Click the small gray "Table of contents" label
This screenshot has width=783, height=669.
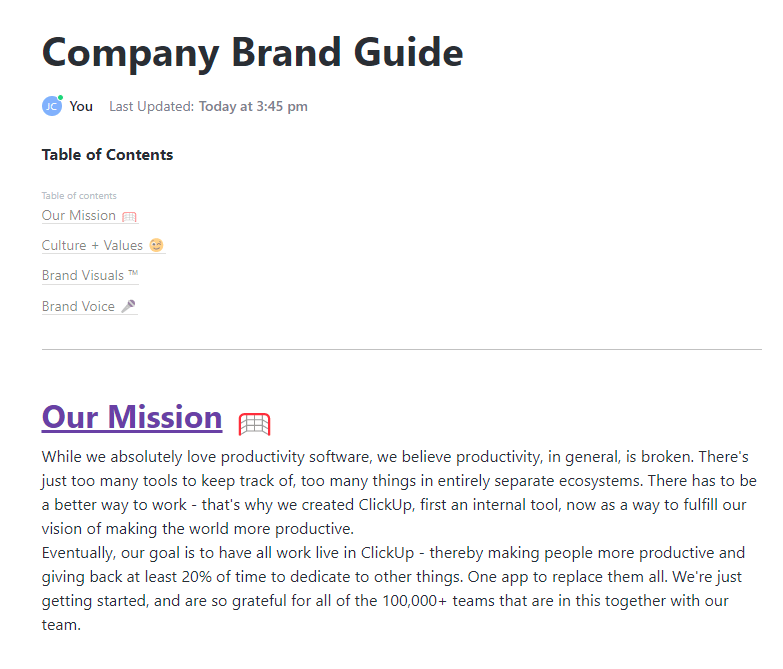coord(79,196)
